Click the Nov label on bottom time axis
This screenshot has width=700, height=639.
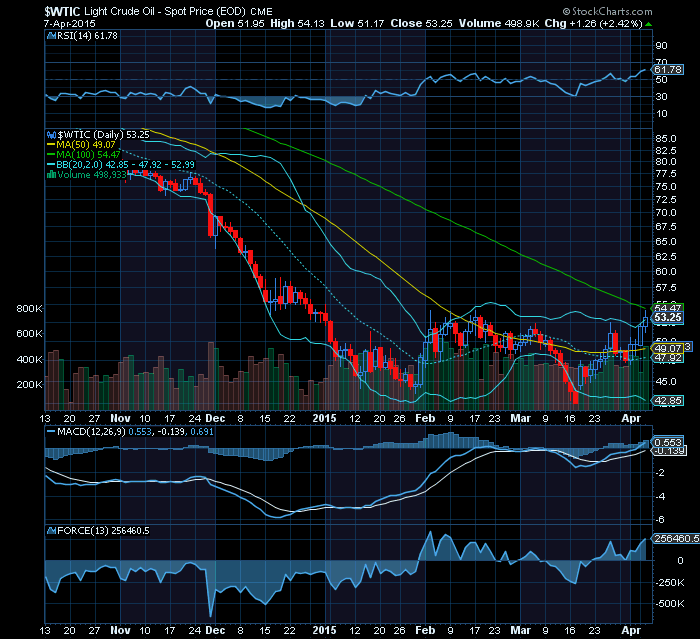tap(121, 630)
